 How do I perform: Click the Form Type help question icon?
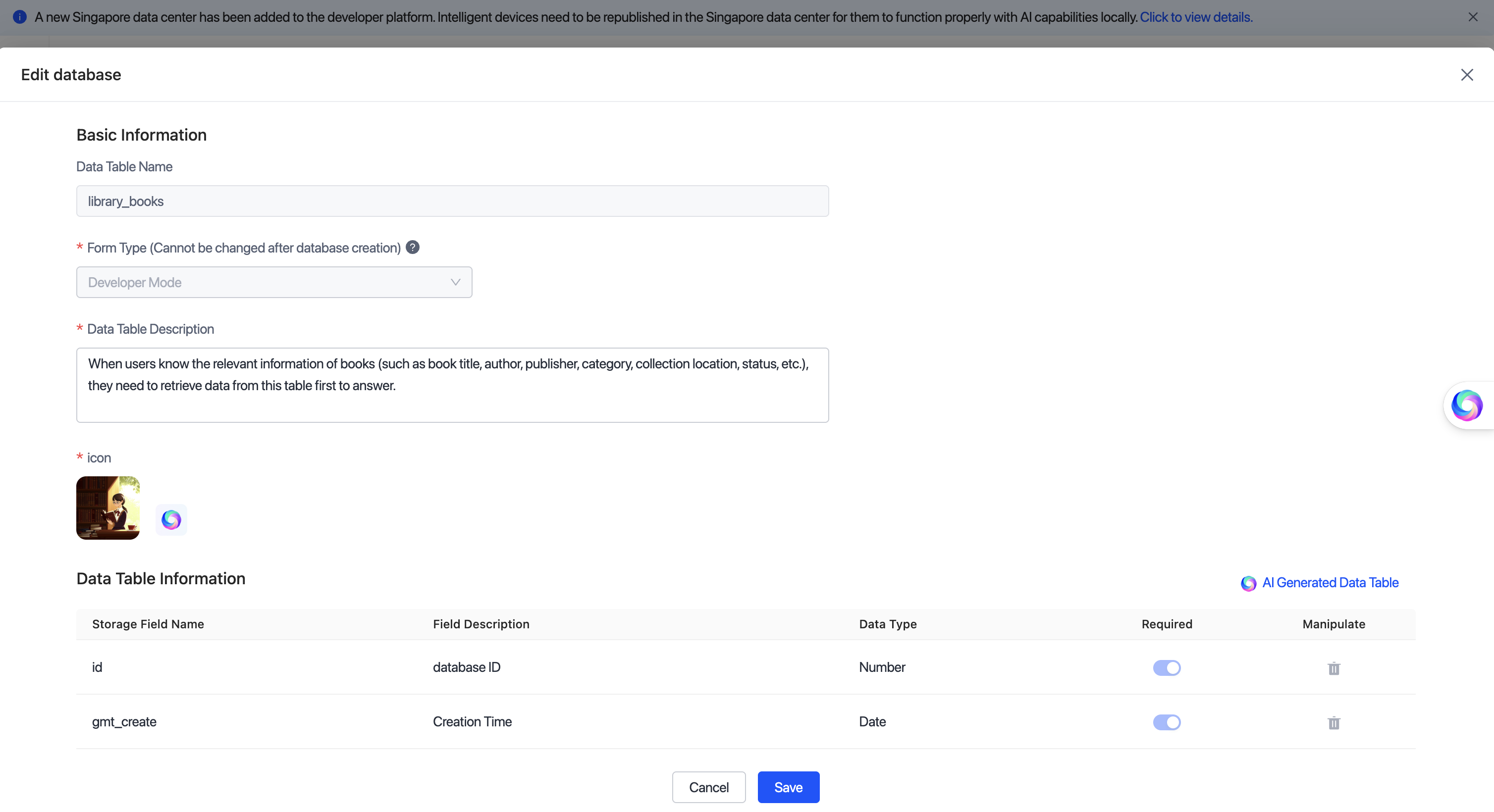point(412,248)
